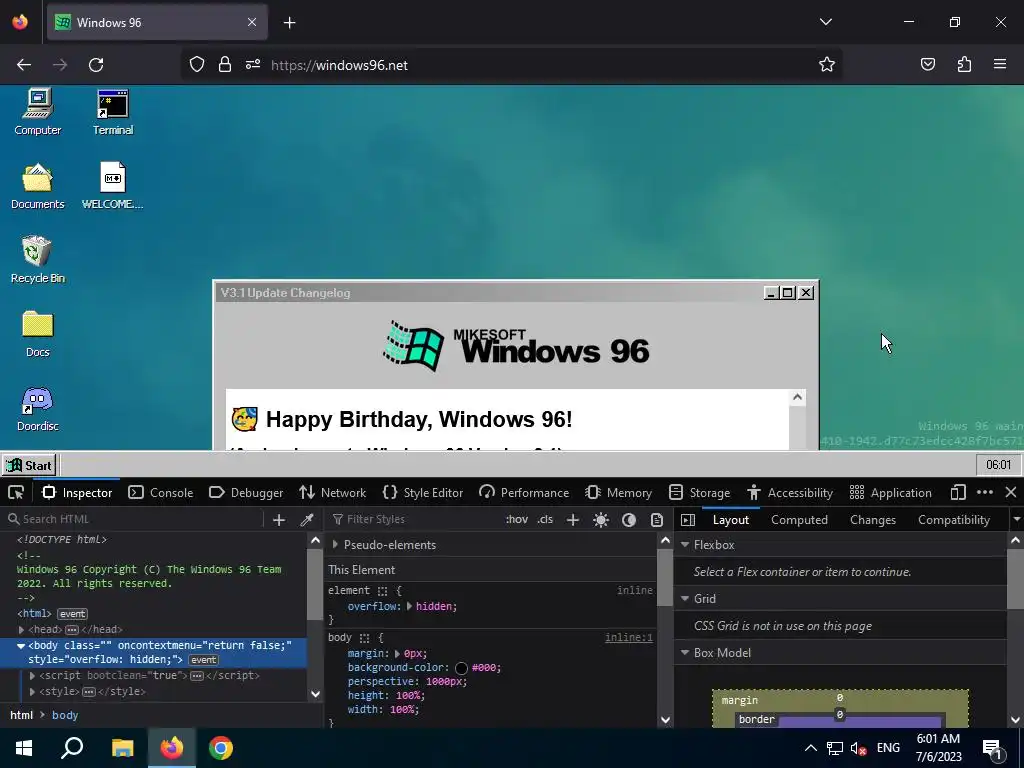Switch to the Network tab
The image size is (1024, 768).
(x=332, y=492)
